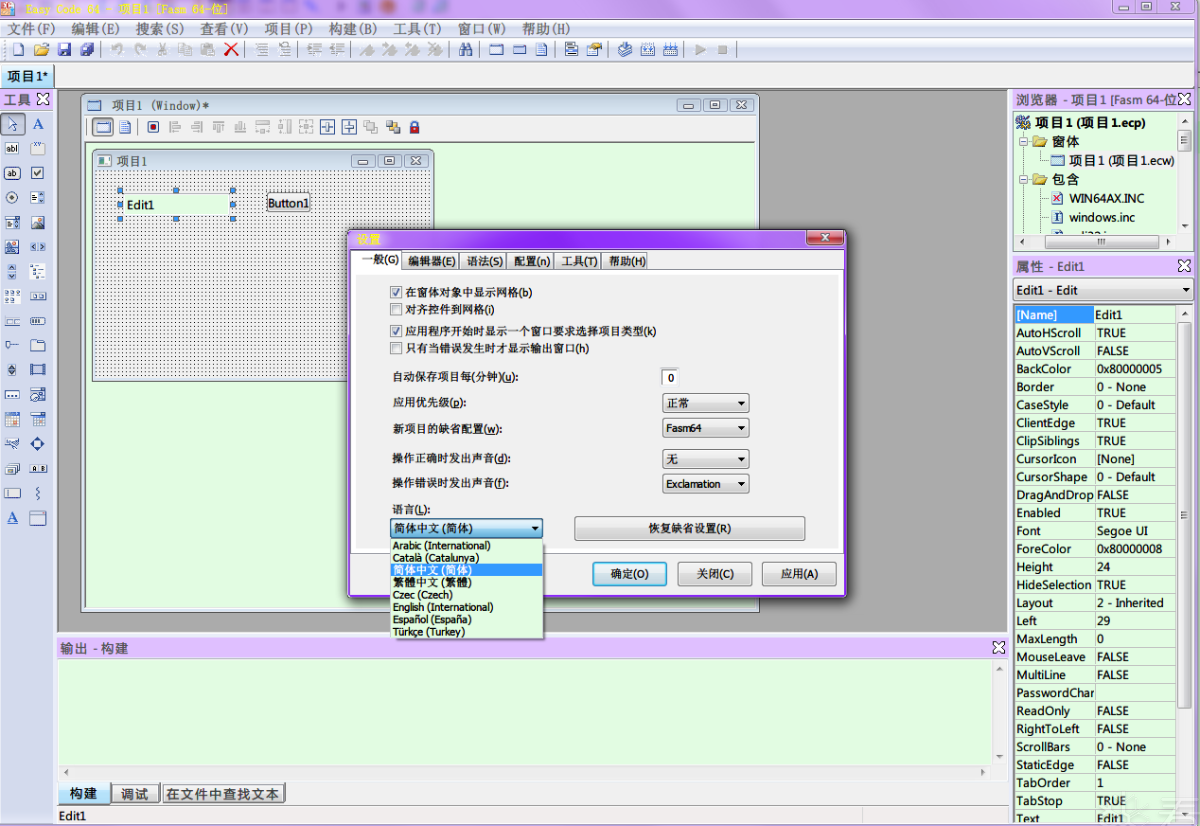
Task: Select the underlined A hyperlink tool
Action: click(x=13, y=518)
